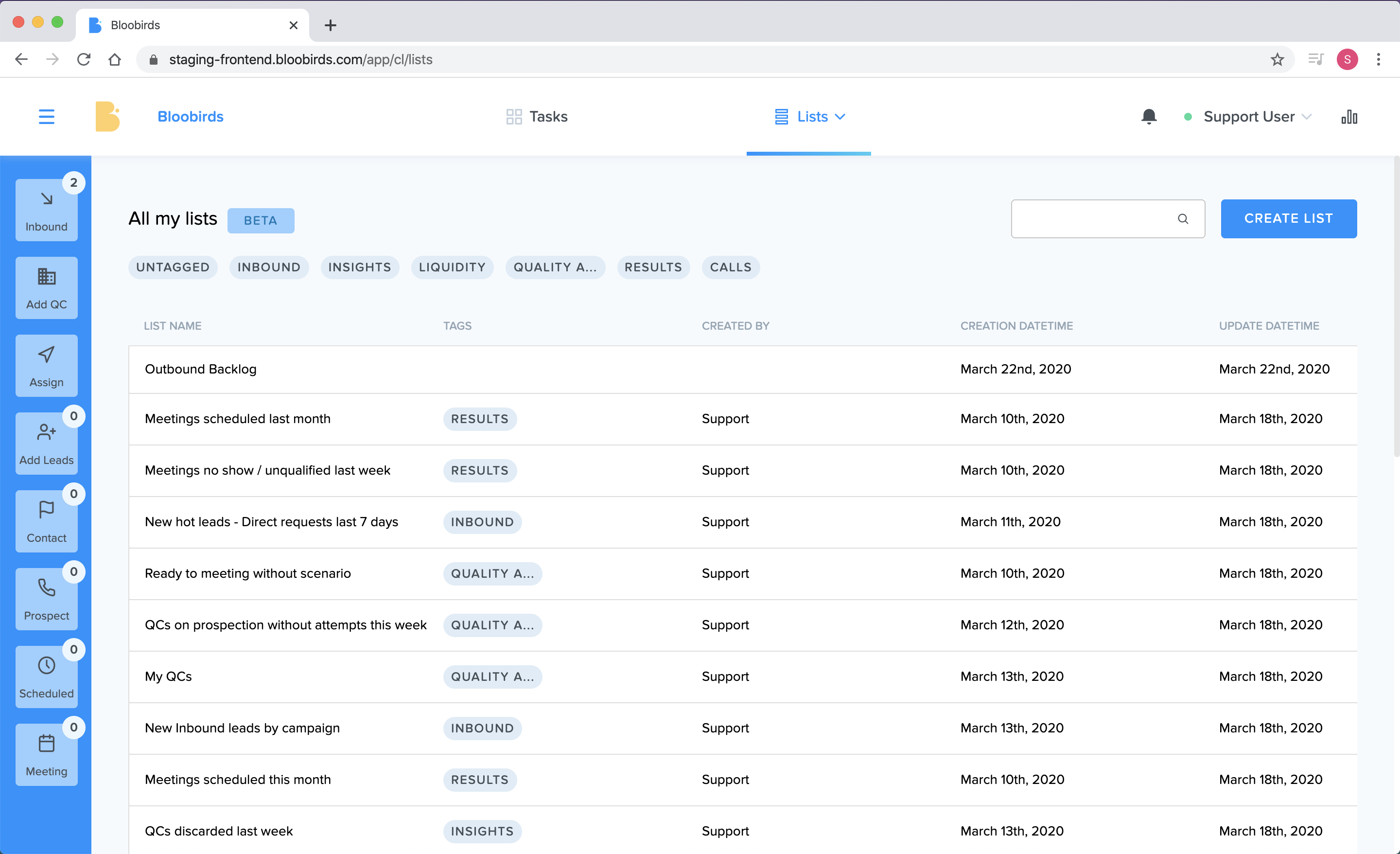The width and height of the screenshot is (1400, 854).
Task: Click the search magnifier icon
Action: [1183, 219]
